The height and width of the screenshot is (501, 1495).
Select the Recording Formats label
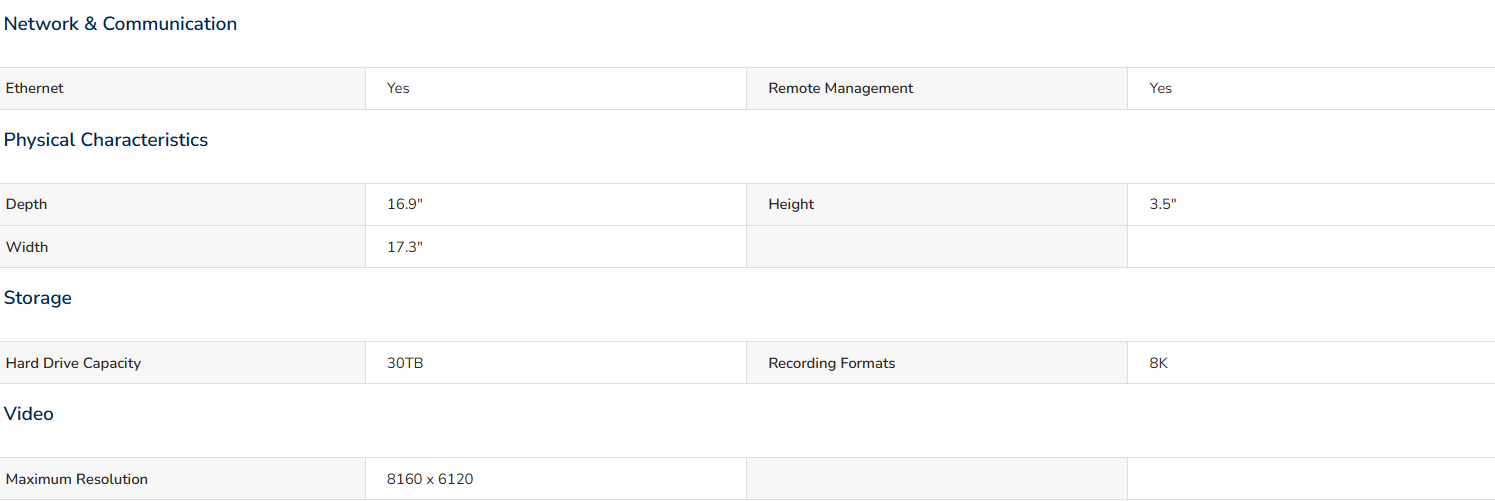(x=831, y=363)
